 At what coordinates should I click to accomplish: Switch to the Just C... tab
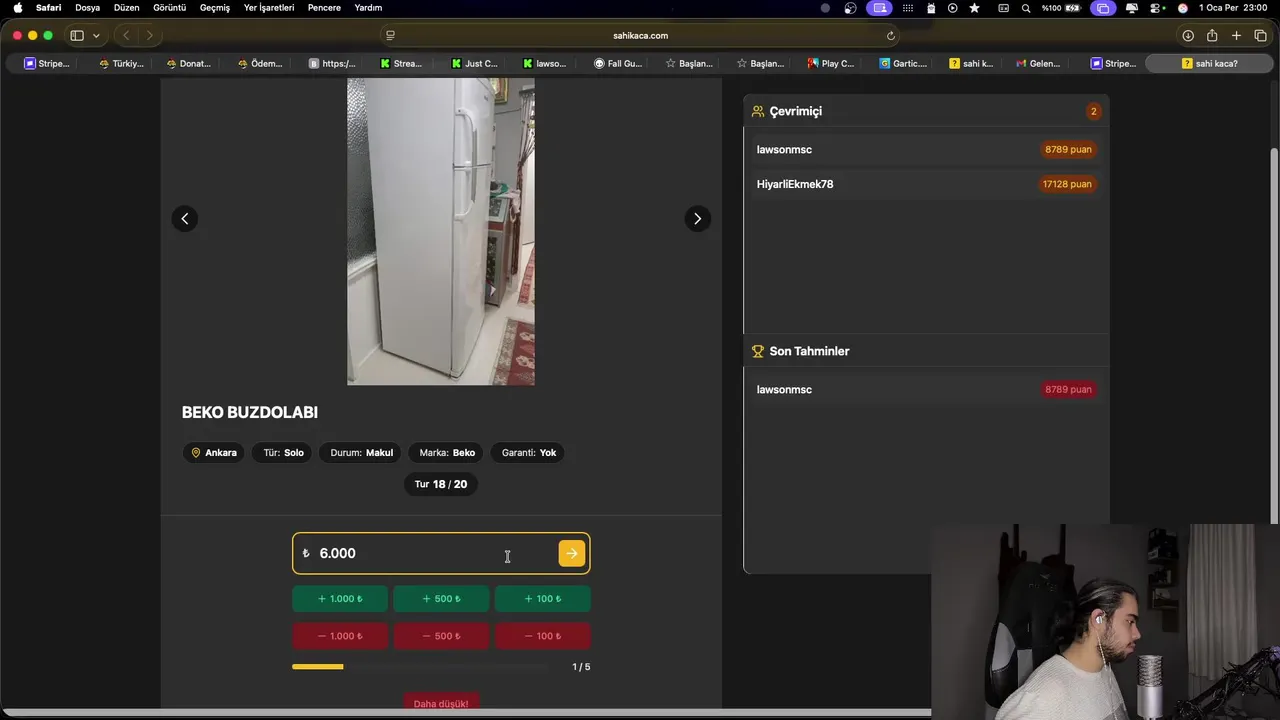[474, 63]
